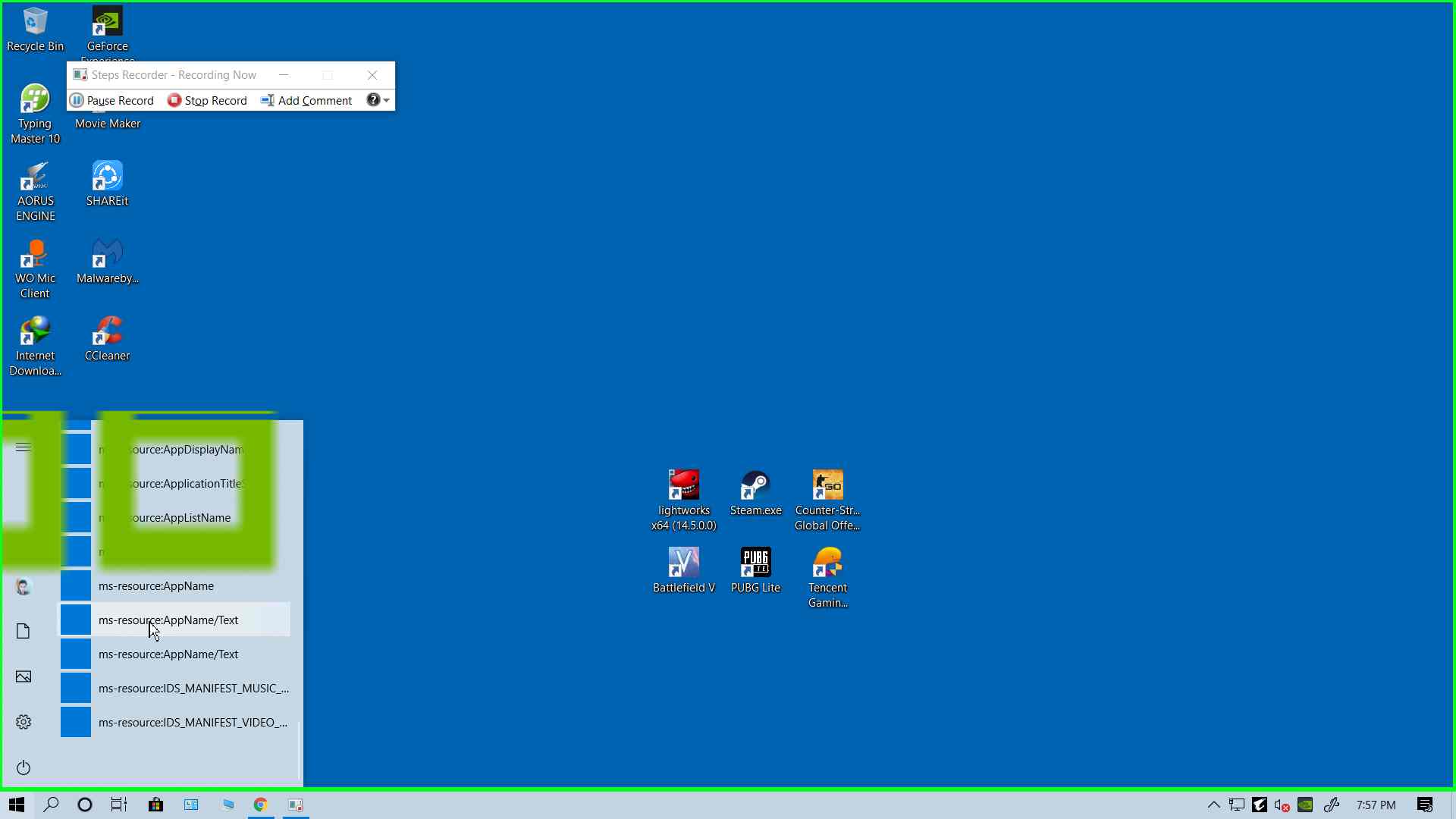Open Internet Download Manager desktop shortcut
Screen dimensions: 1456x819
click(x=35, y=346)
